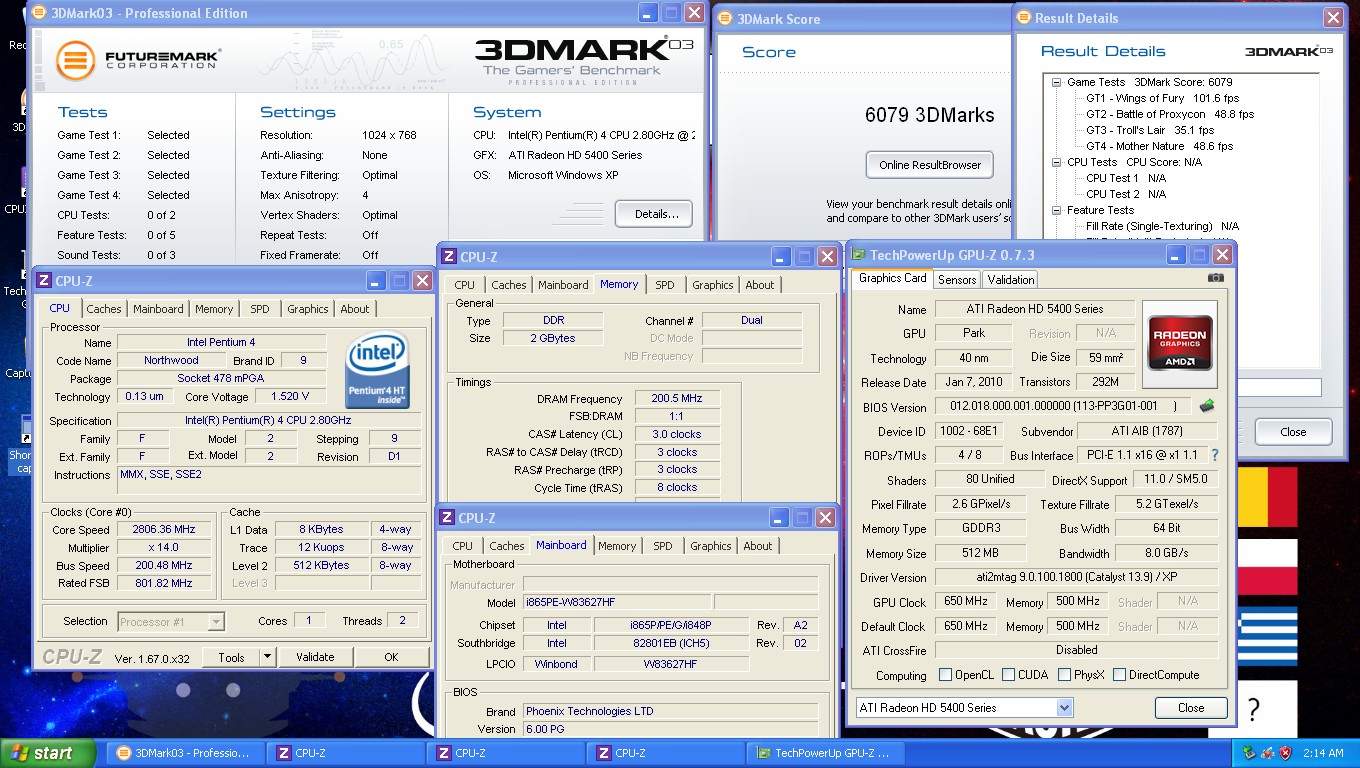
Task: Open 3DMark03 from the taskbar
Action: [185, 753]
